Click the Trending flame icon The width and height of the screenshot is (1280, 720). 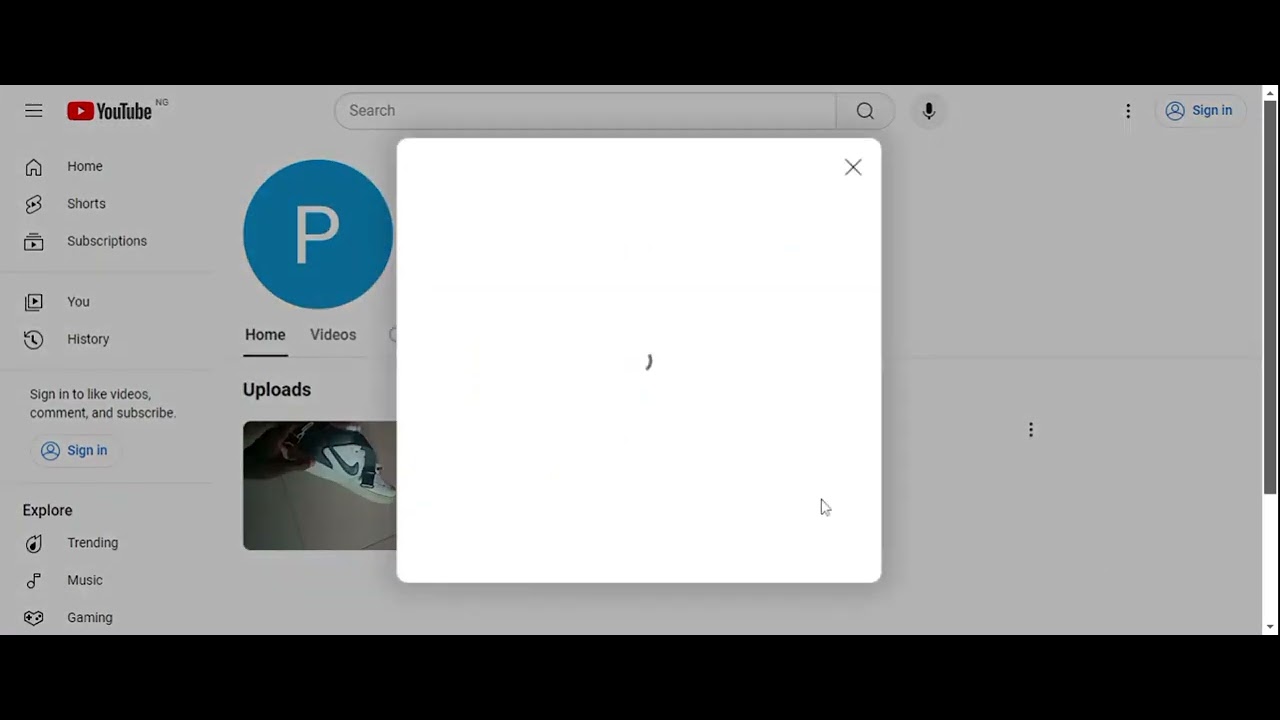tap(34, 543)
